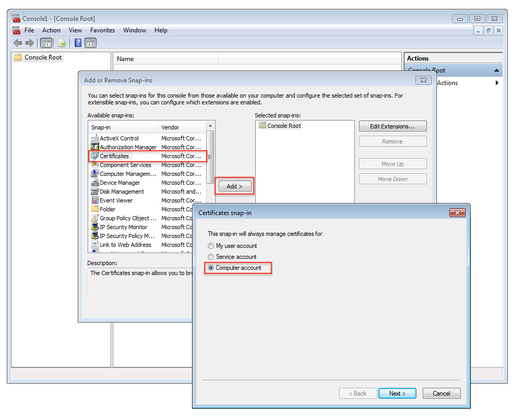Screen dimensions: 512x417
Task: Click the Move Up button
Action: click(x=393, y=164)
